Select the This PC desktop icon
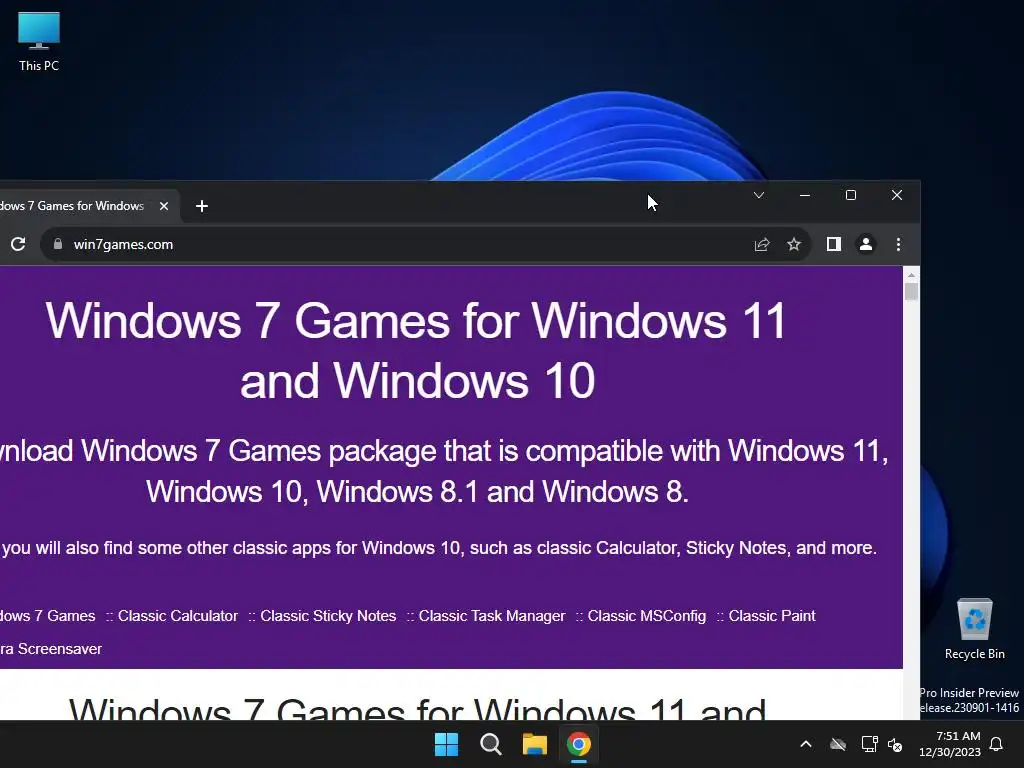The width and height of the screenshot is (1024, 768). point(39,42)
